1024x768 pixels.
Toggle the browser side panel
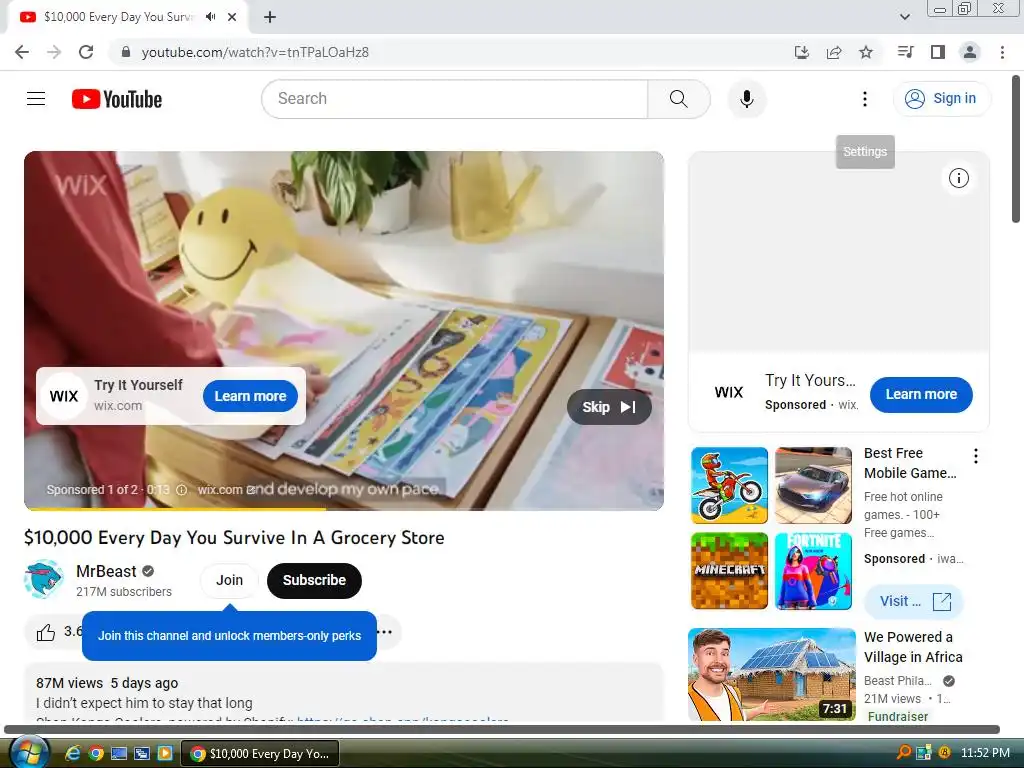(x=938, y=52)
